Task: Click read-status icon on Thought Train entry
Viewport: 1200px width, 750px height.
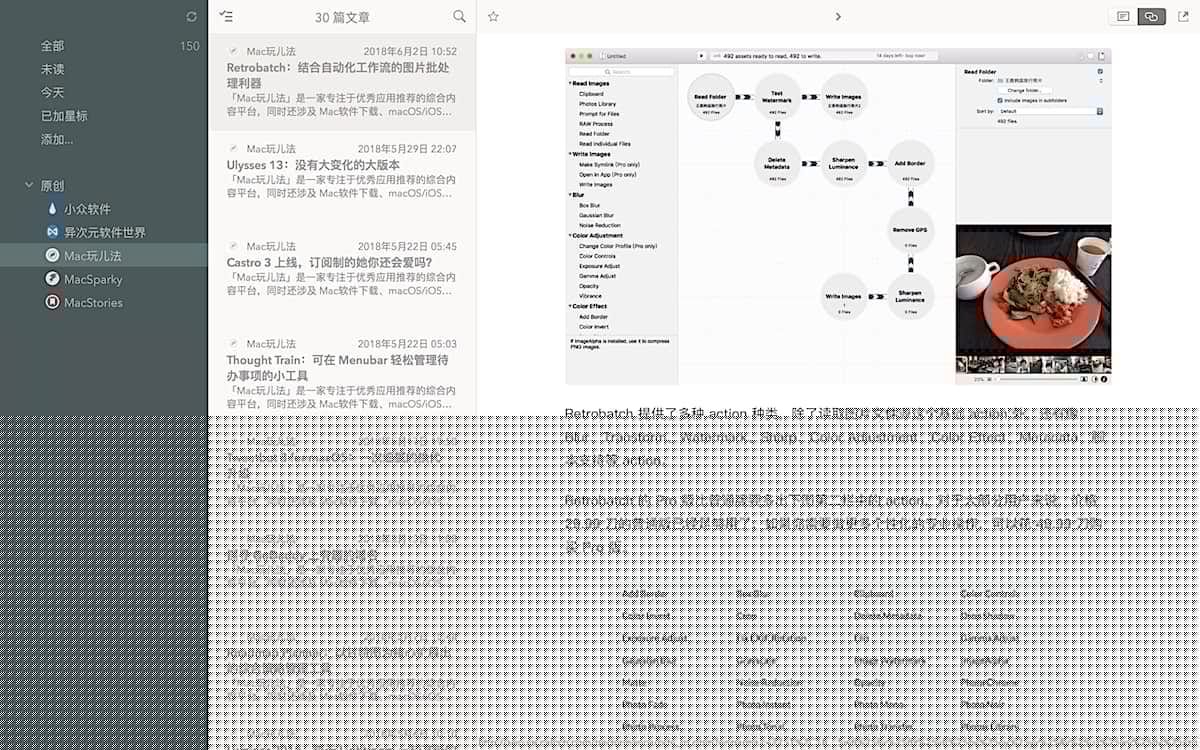Action: click(233, 343)
